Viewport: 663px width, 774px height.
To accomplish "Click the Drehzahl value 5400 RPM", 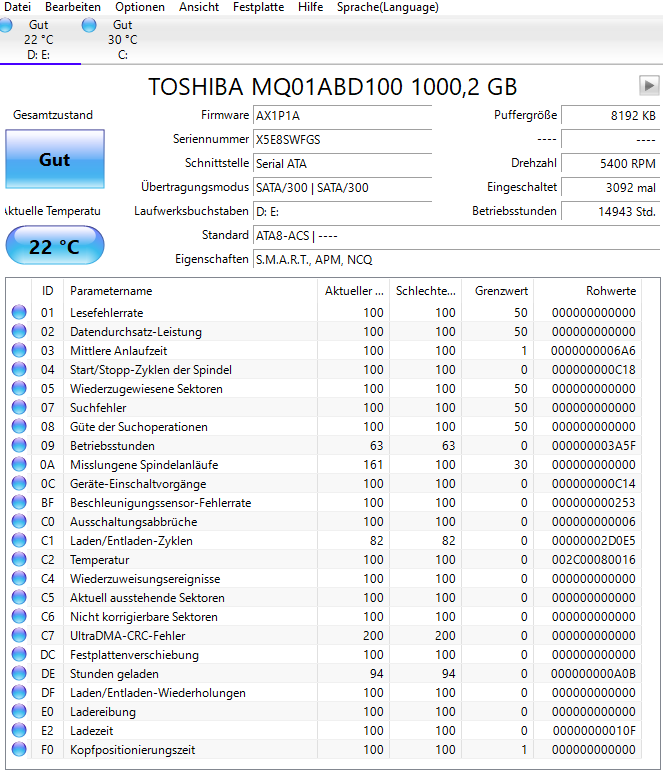I will point(610,163).
